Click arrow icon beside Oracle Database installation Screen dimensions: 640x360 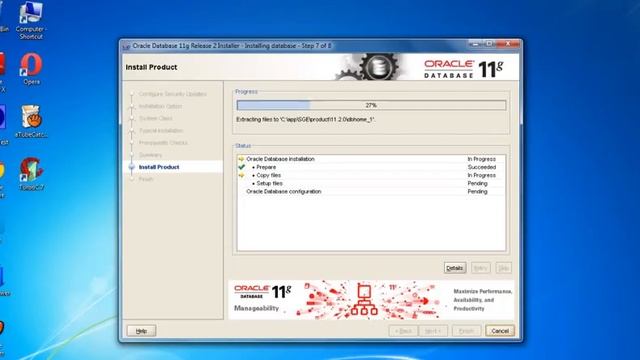[x=241, y=159]
